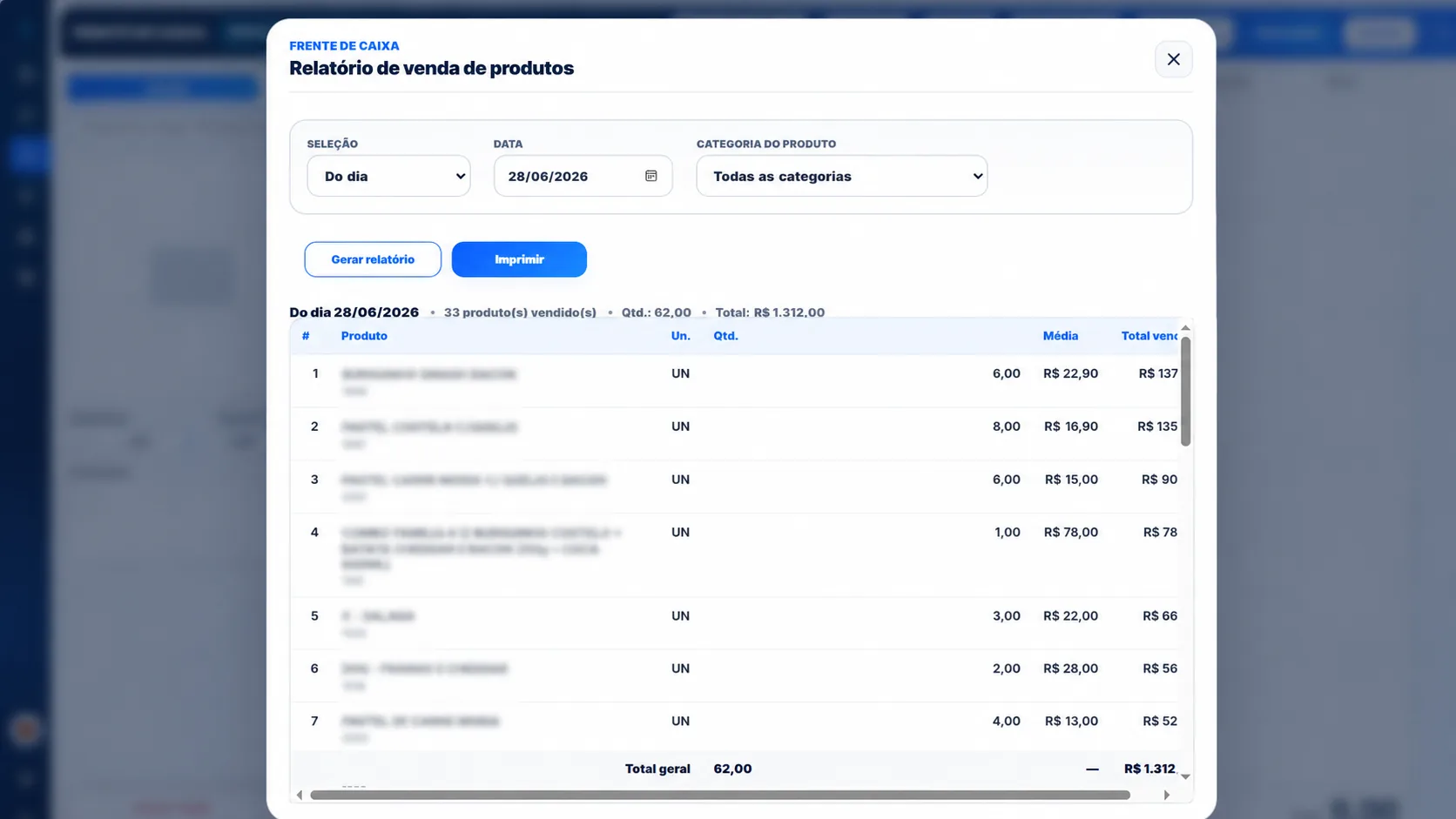
Task: Click the summary text Qtd.: 62,00
Action: (x=656, y=312)
